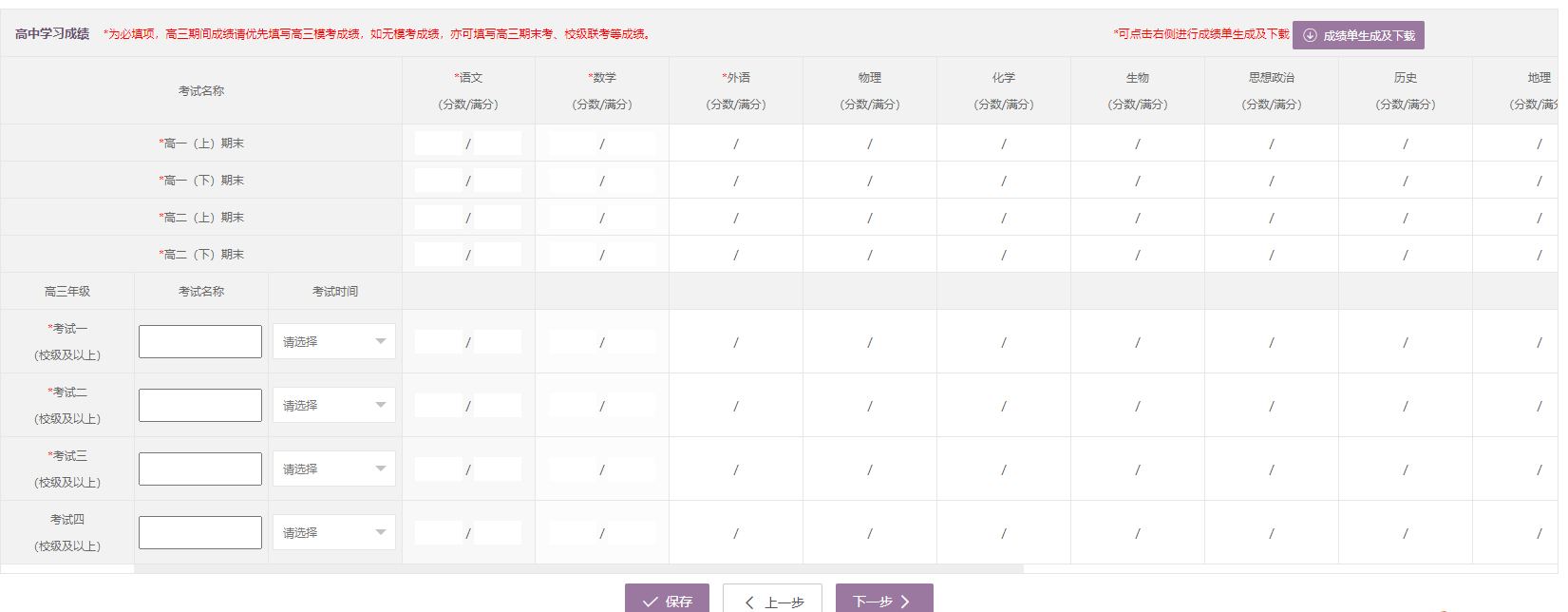
Task: Click 语文 score field for 高一（上）期末
Action: (x=439, y=143)
